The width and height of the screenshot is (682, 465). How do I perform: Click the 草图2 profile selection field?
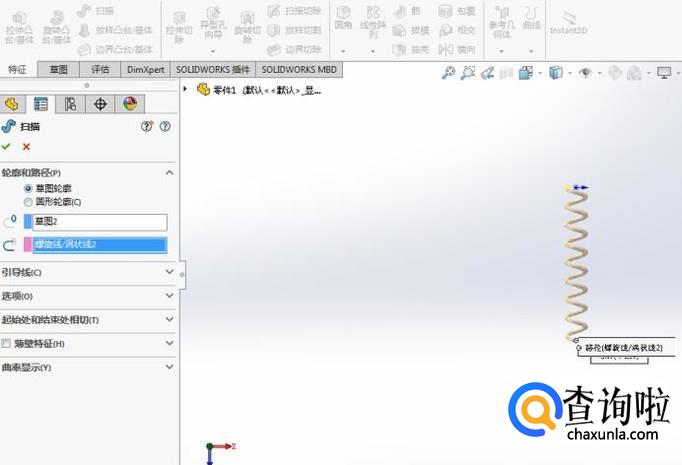point(98,222)
